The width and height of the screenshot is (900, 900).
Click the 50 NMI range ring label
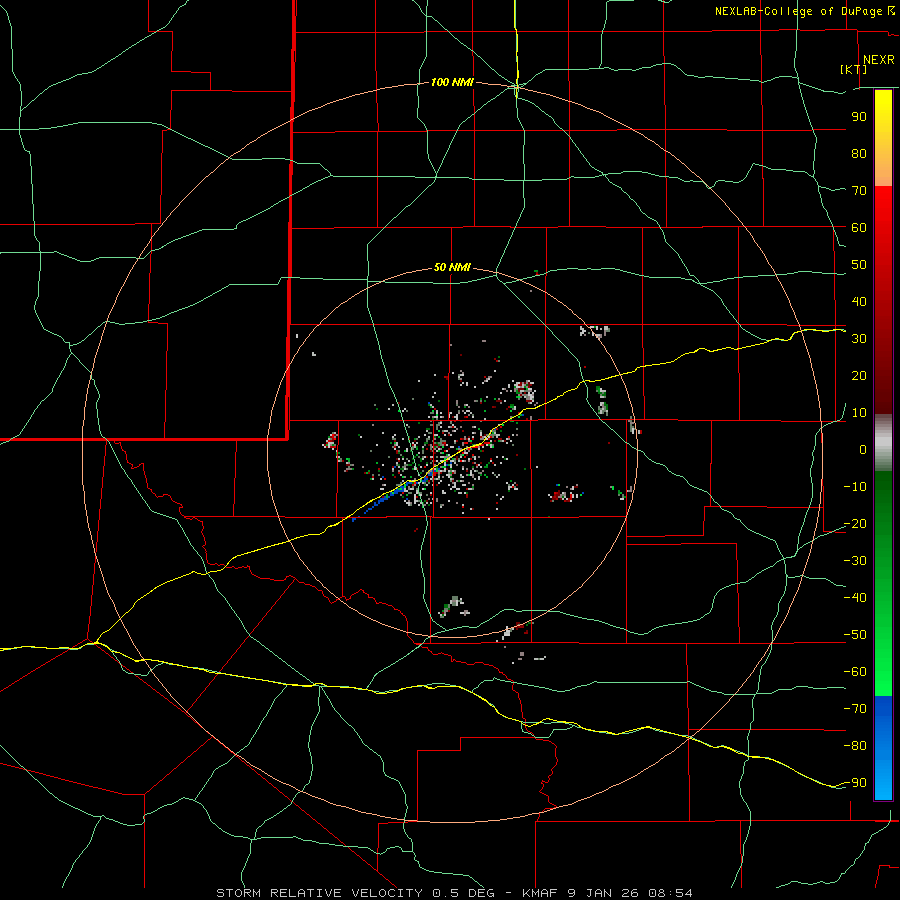pyautogui.click(x=452, y=267)
